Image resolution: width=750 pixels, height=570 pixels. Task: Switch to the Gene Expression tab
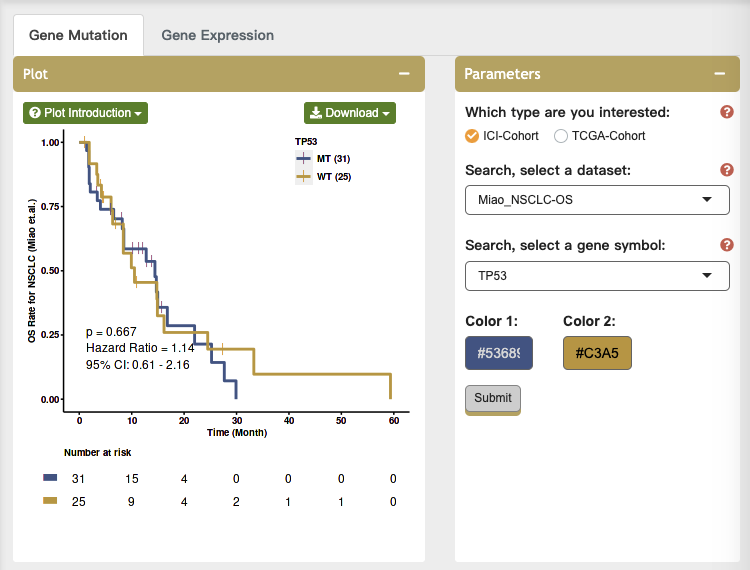[x=217, y=35]
